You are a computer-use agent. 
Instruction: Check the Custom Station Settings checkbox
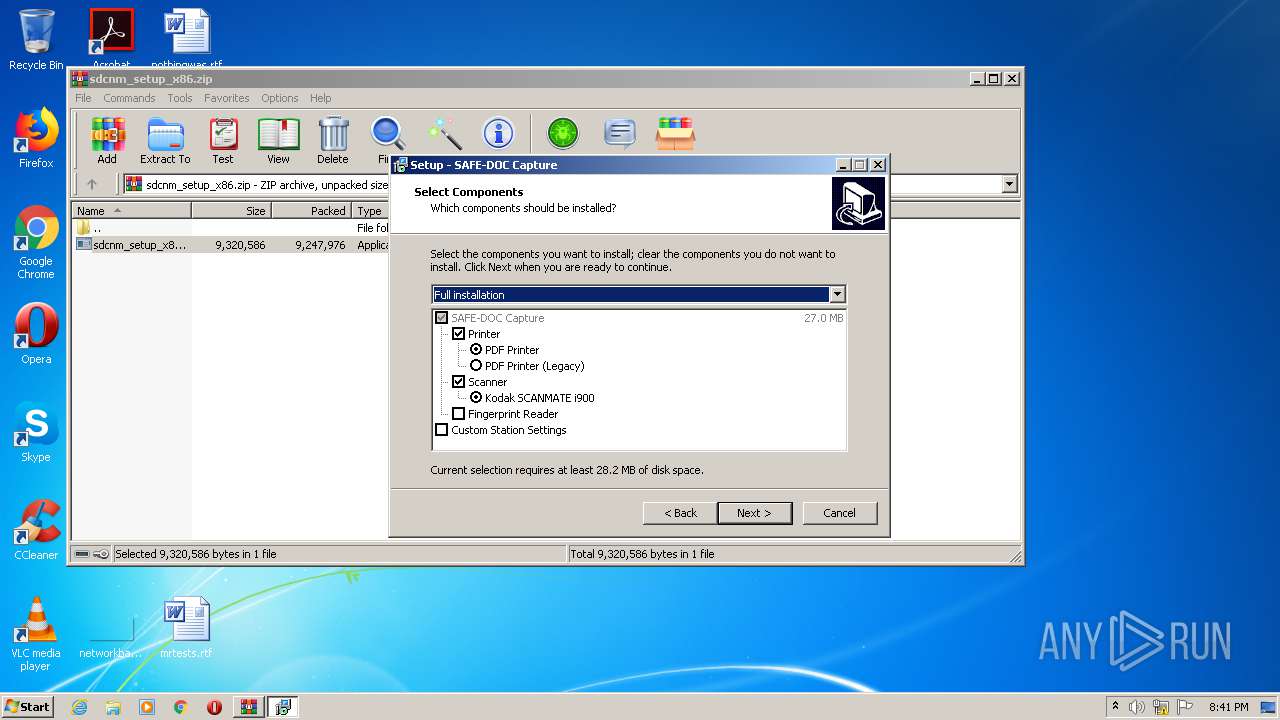(442, 430)
